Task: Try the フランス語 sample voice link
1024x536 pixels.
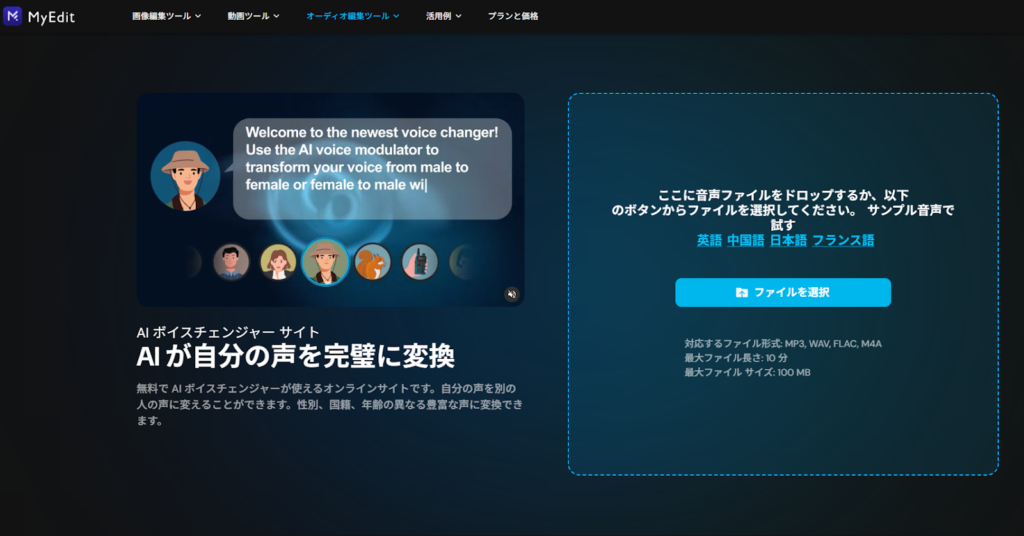Action: (843, 240)
